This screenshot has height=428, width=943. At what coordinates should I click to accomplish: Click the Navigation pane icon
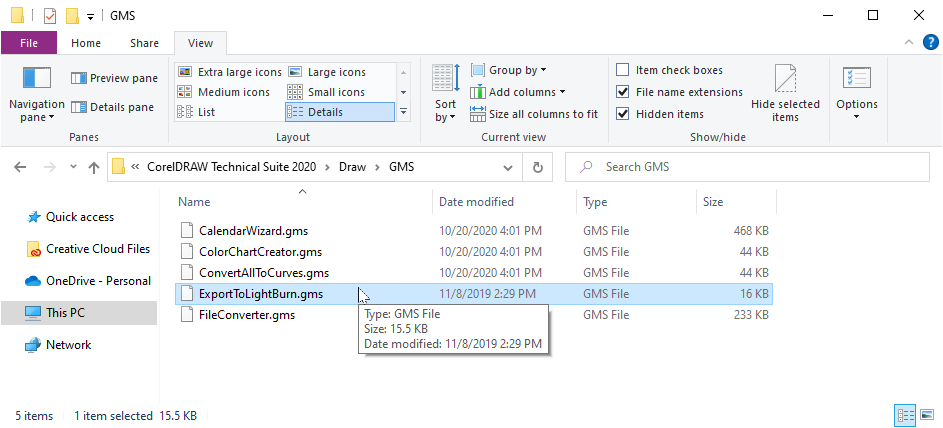point(37,79)
